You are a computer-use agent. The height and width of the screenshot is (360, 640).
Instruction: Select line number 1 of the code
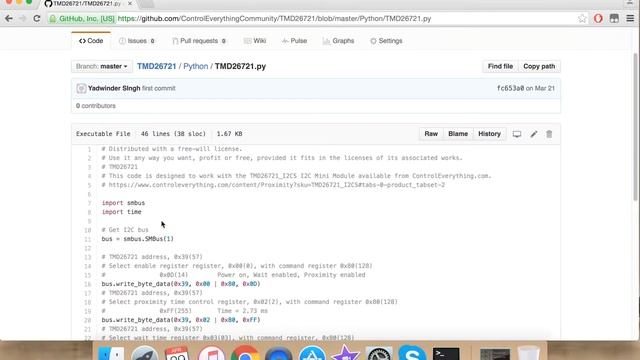click(89, 149)
